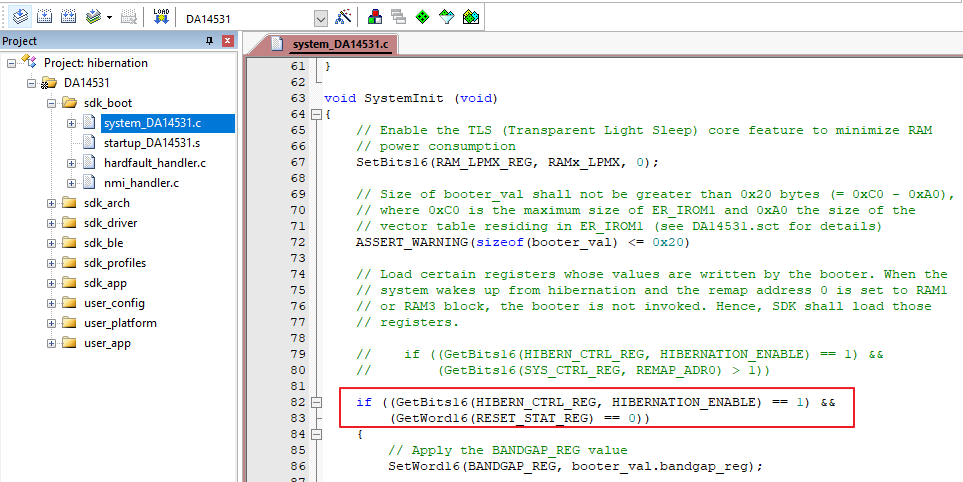963x482 pixels.
Task: Click the LOAD download to flash icon
Action: (x=161, y=17)
